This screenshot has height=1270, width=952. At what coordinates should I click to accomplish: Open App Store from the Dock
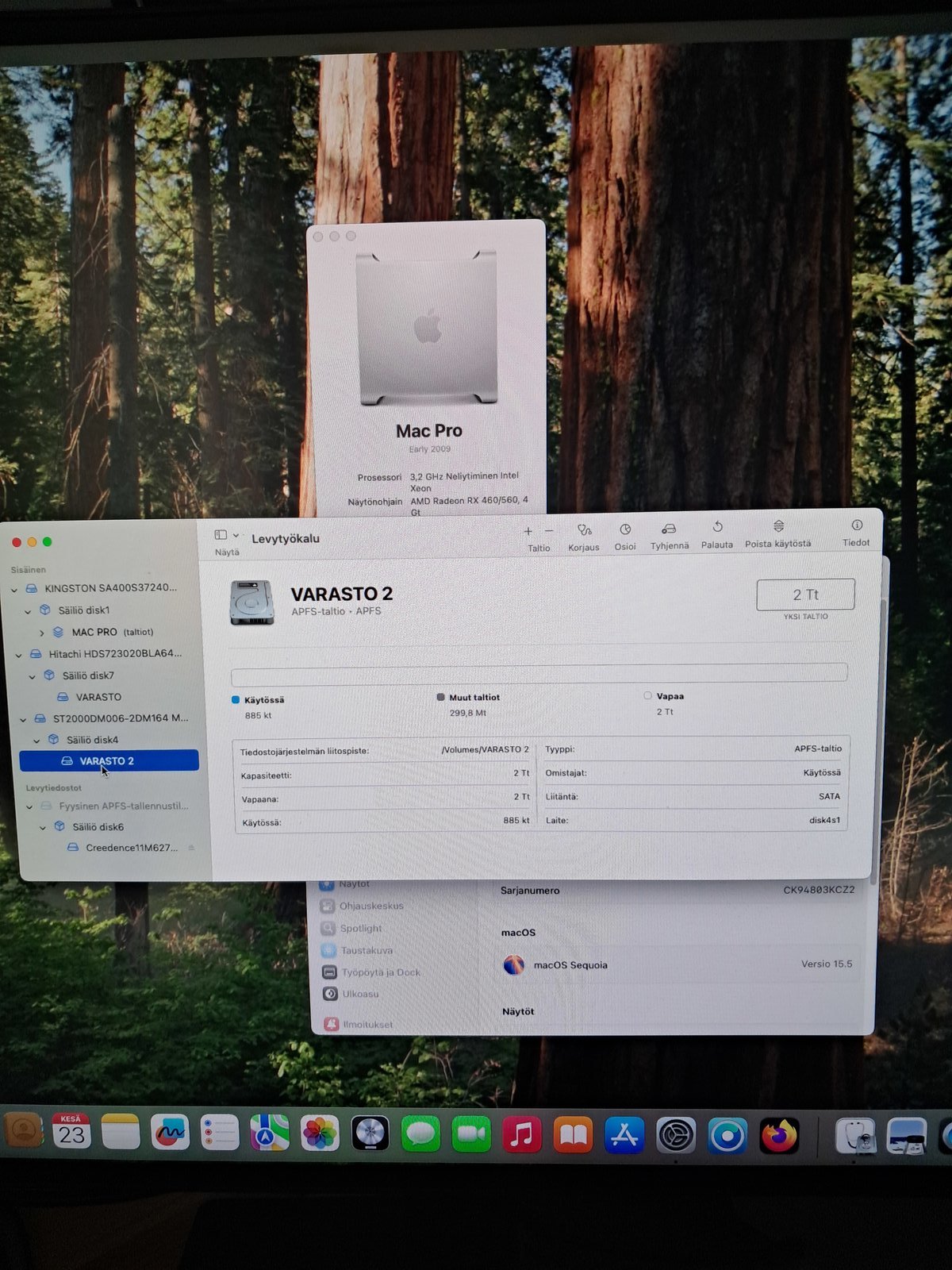[624, 1135]
